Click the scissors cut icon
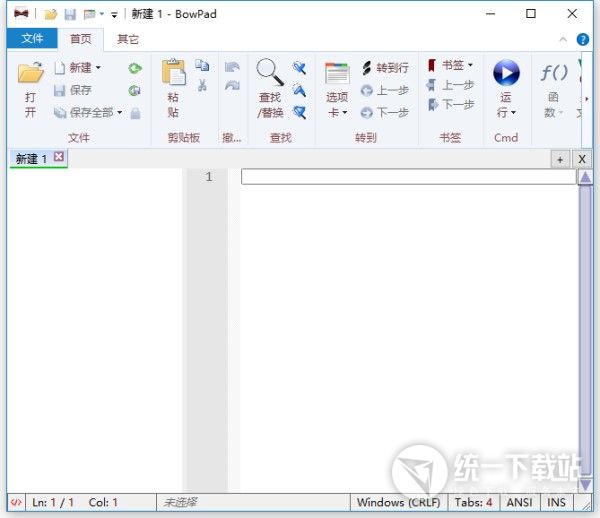 point(202,87)
